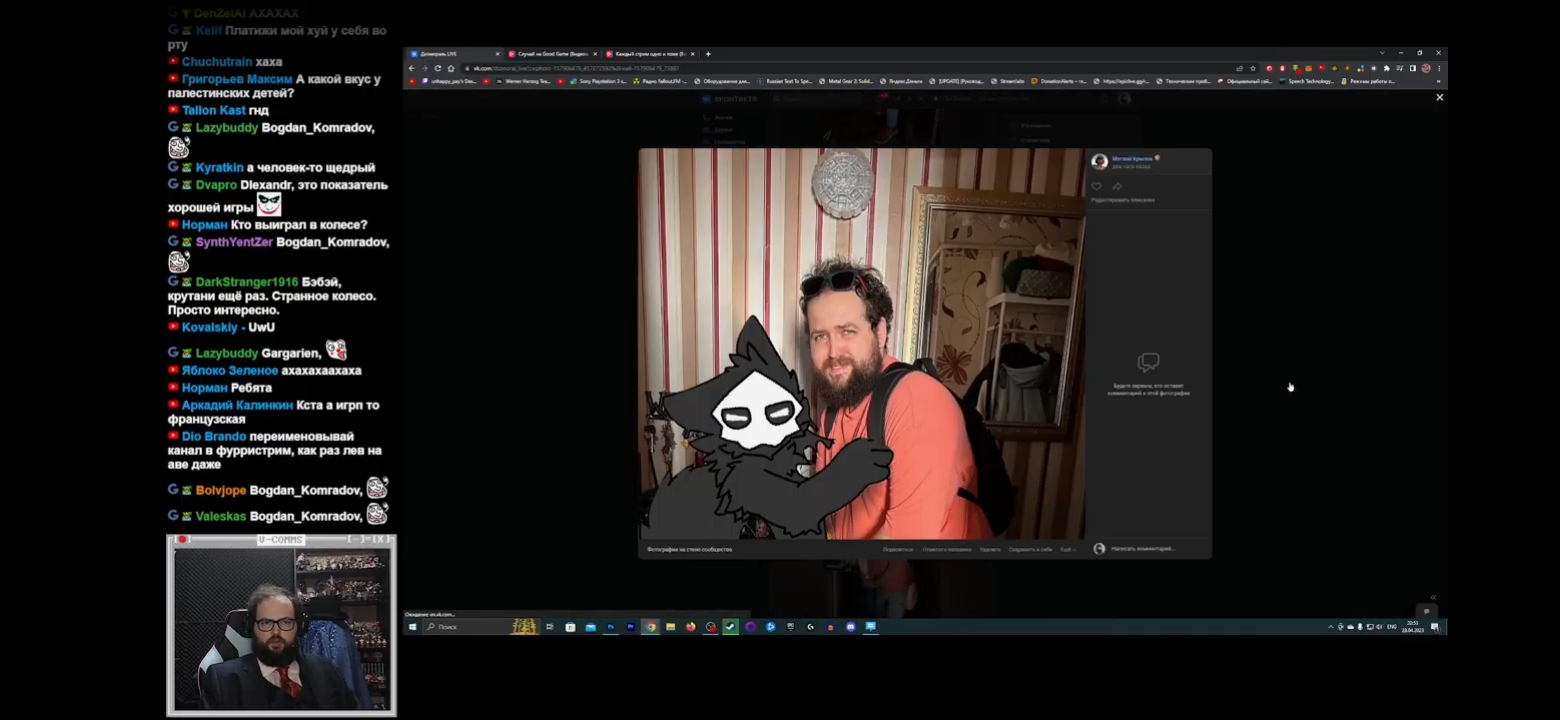1560x720 pixels.
Task: Click chat username Kyratkin
Action: (x=219, y=168)
